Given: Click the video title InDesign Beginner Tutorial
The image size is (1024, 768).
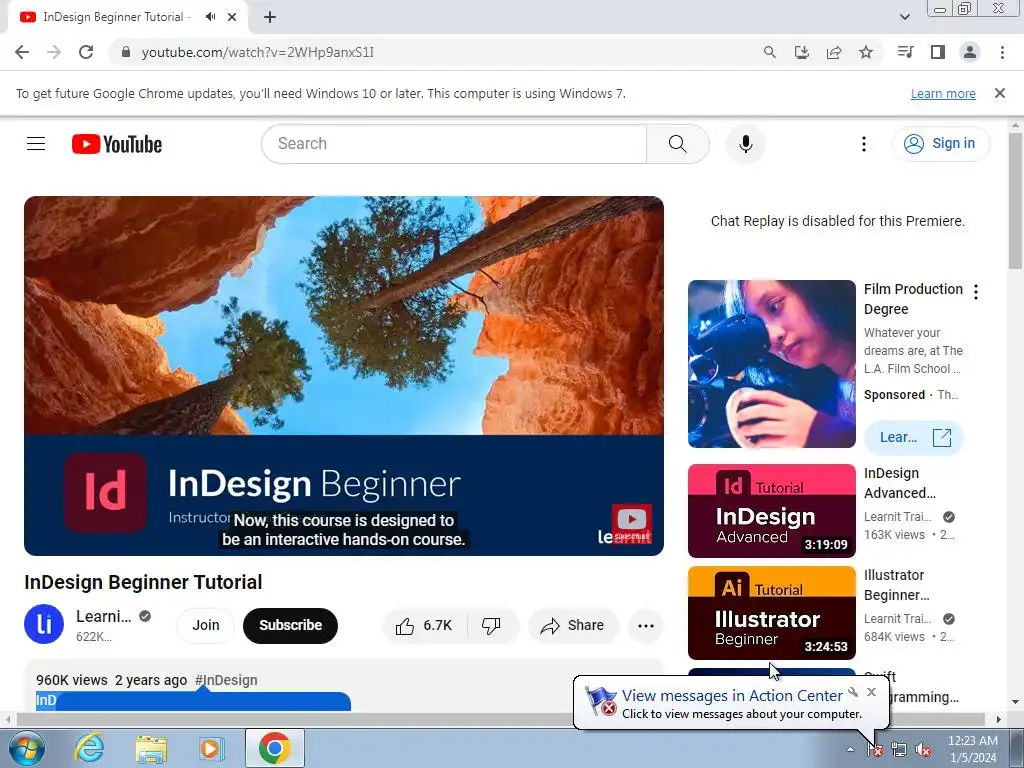Looking at the screenshot, I should [x=143, y=582].
